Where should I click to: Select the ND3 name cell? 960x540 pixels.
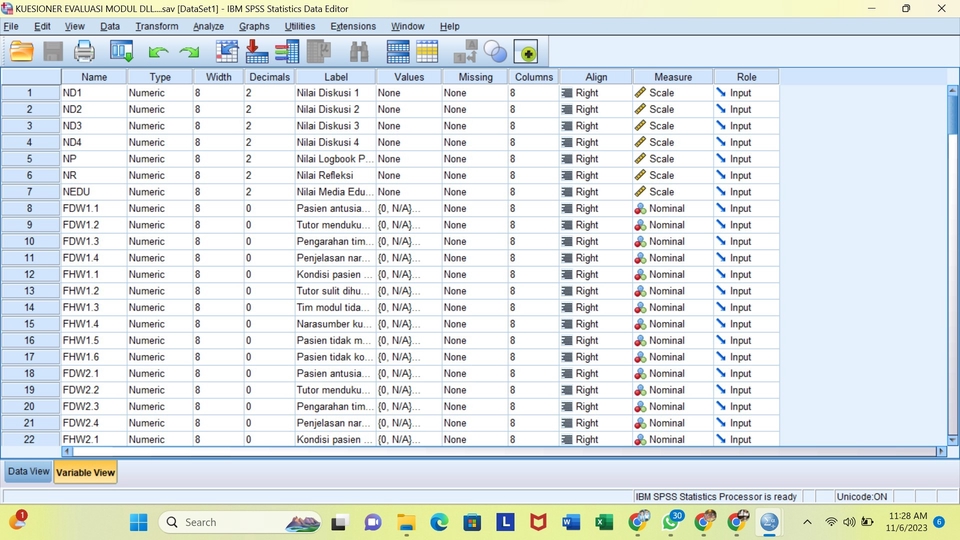(x=94, y=126)
